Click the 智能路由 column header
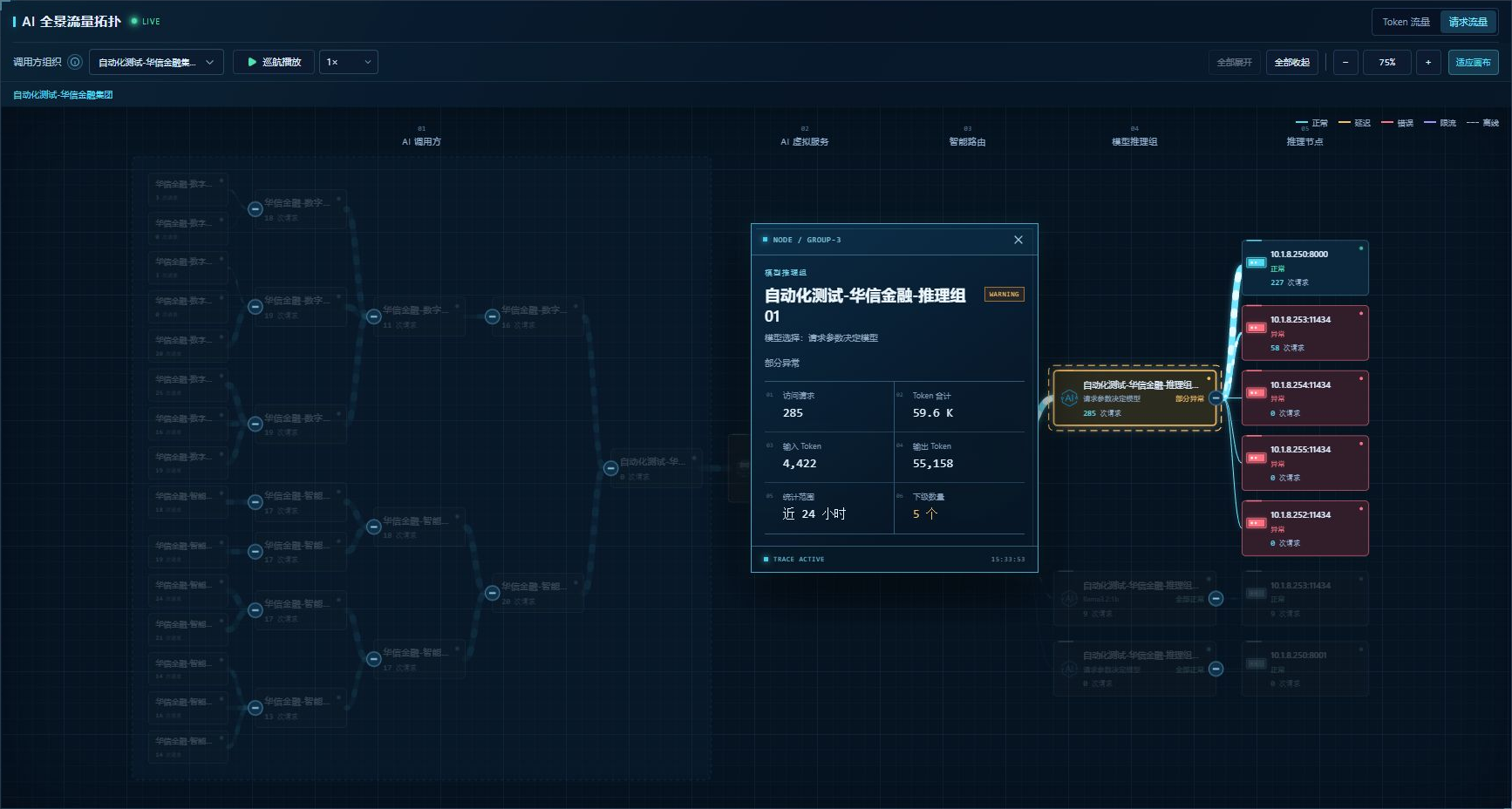This screenshot has height=809, width=1512. click(x=967, y=141)
